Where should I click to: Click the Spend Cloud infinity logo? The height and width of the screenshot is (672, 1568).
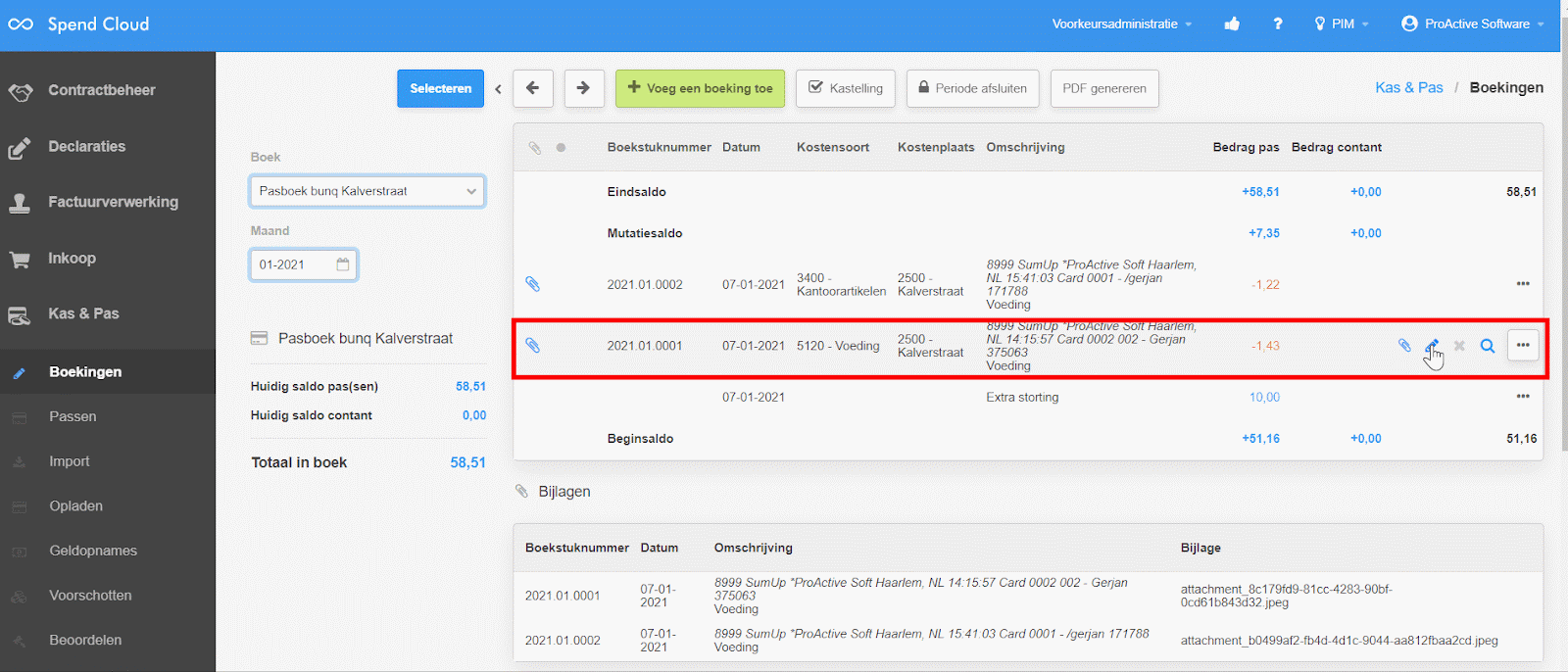(x=21, y=24)
